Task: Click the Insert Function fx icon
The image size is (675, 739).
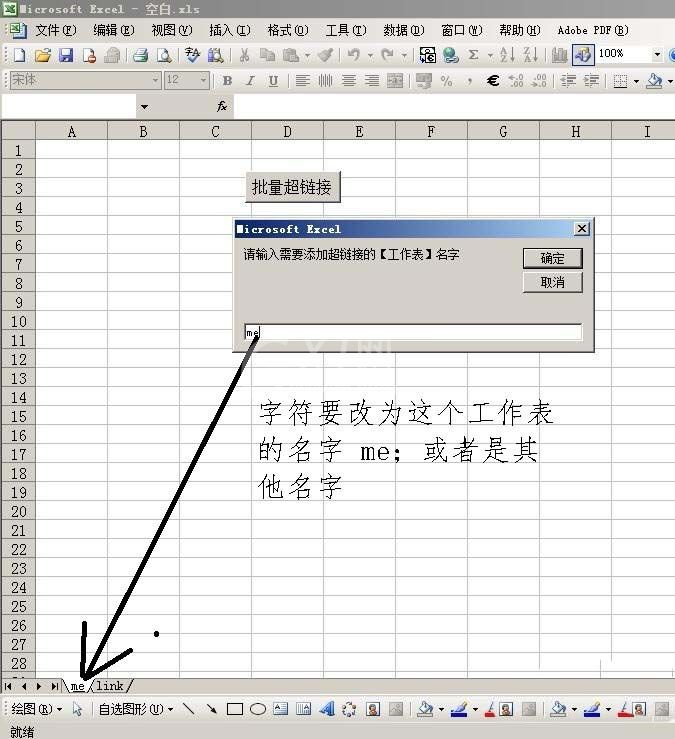Action: point(222,107)
